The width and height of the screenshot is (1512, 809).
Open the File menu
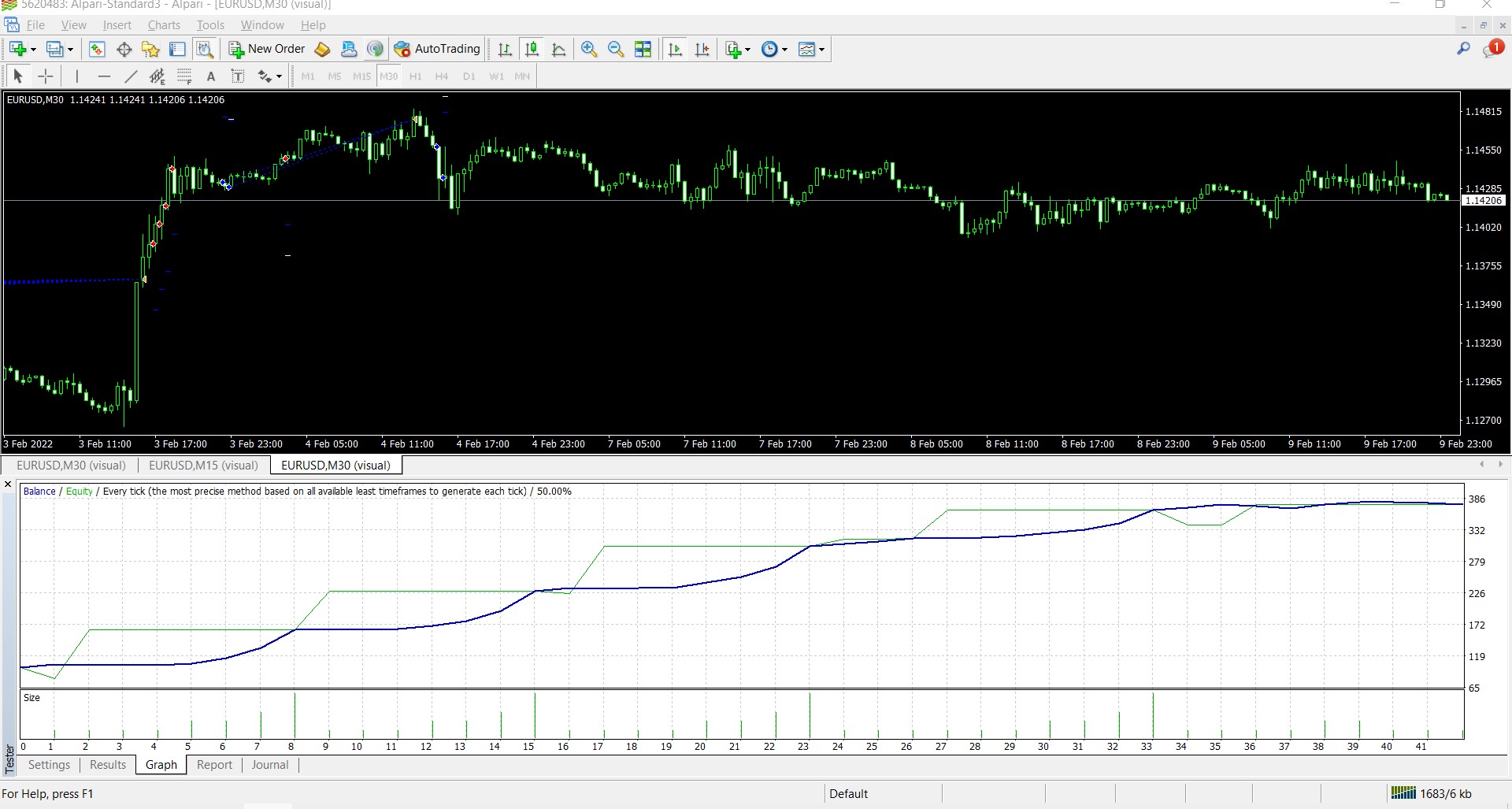click(36, 25)
